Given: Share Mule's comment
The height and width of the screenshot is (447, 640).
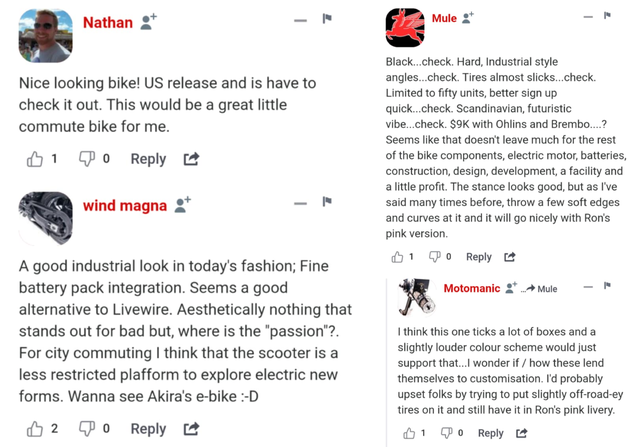Looking at the screenshot, I should point(510,257).
